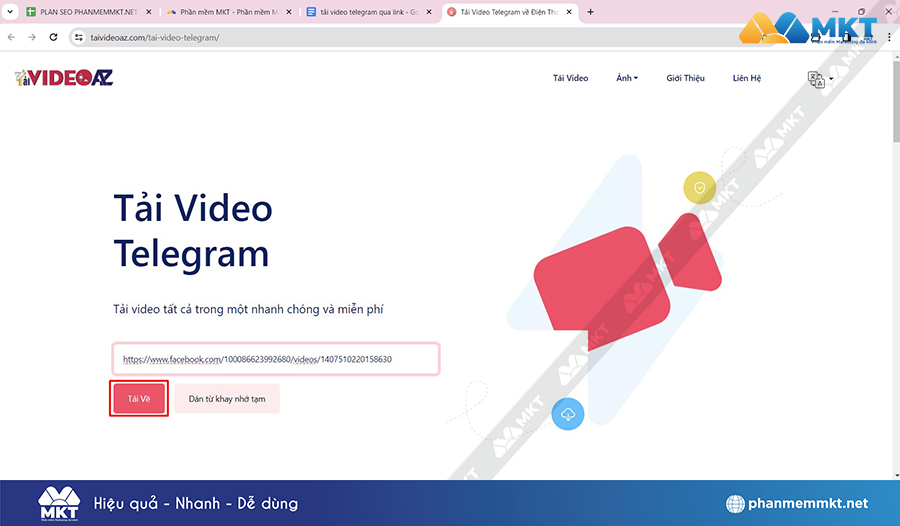Click the browser back arrow
The image size is (900, 526).
tap(11, 37)
